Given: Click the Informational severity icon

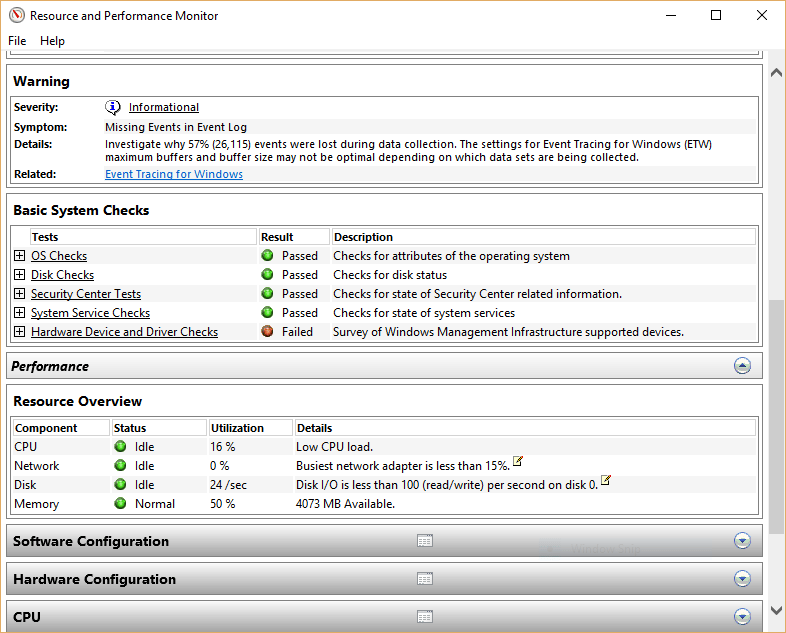Looking at the screenshot, I should (x=113, y=107).
